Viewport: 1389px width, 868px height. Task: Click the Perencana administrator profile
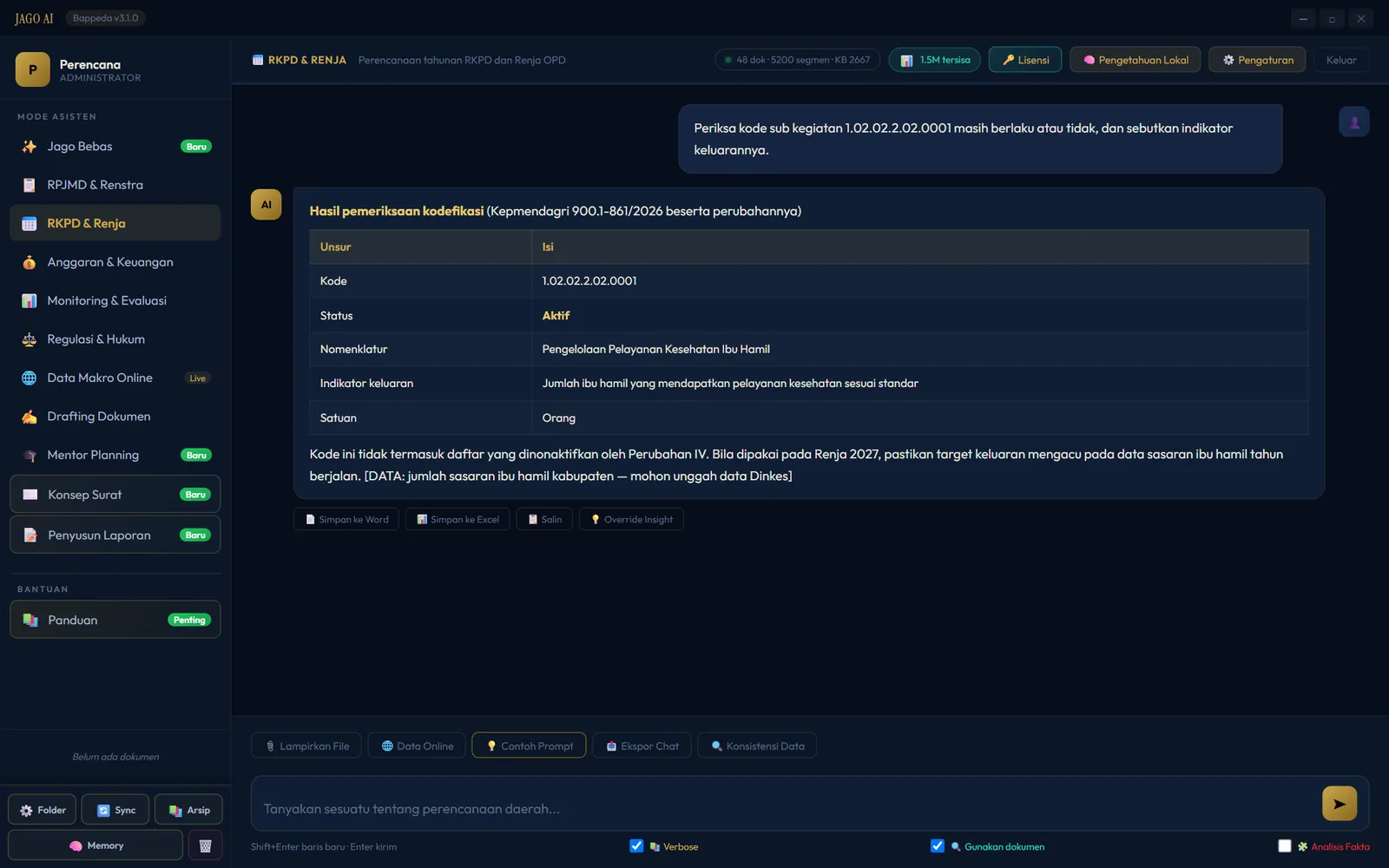click(x=115, y=69)
